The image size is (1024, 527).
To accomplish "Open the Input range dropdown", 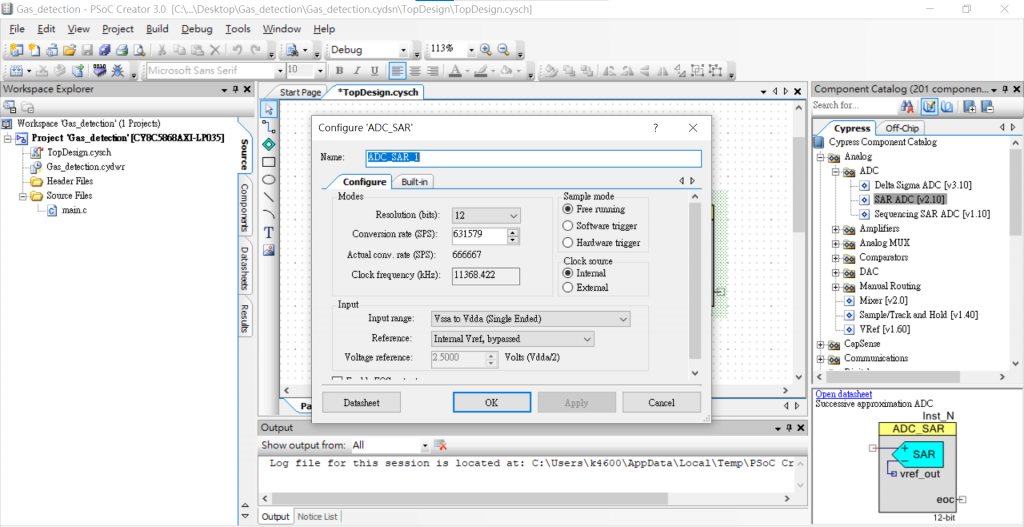I will 530,319.
